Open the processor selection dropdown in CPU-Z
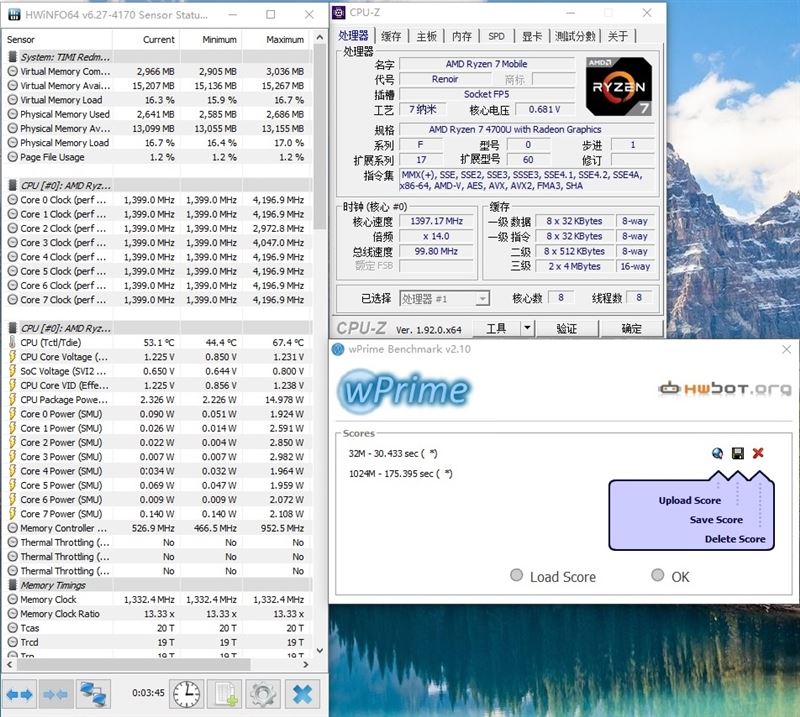800x717 pixels. [444, 299]
